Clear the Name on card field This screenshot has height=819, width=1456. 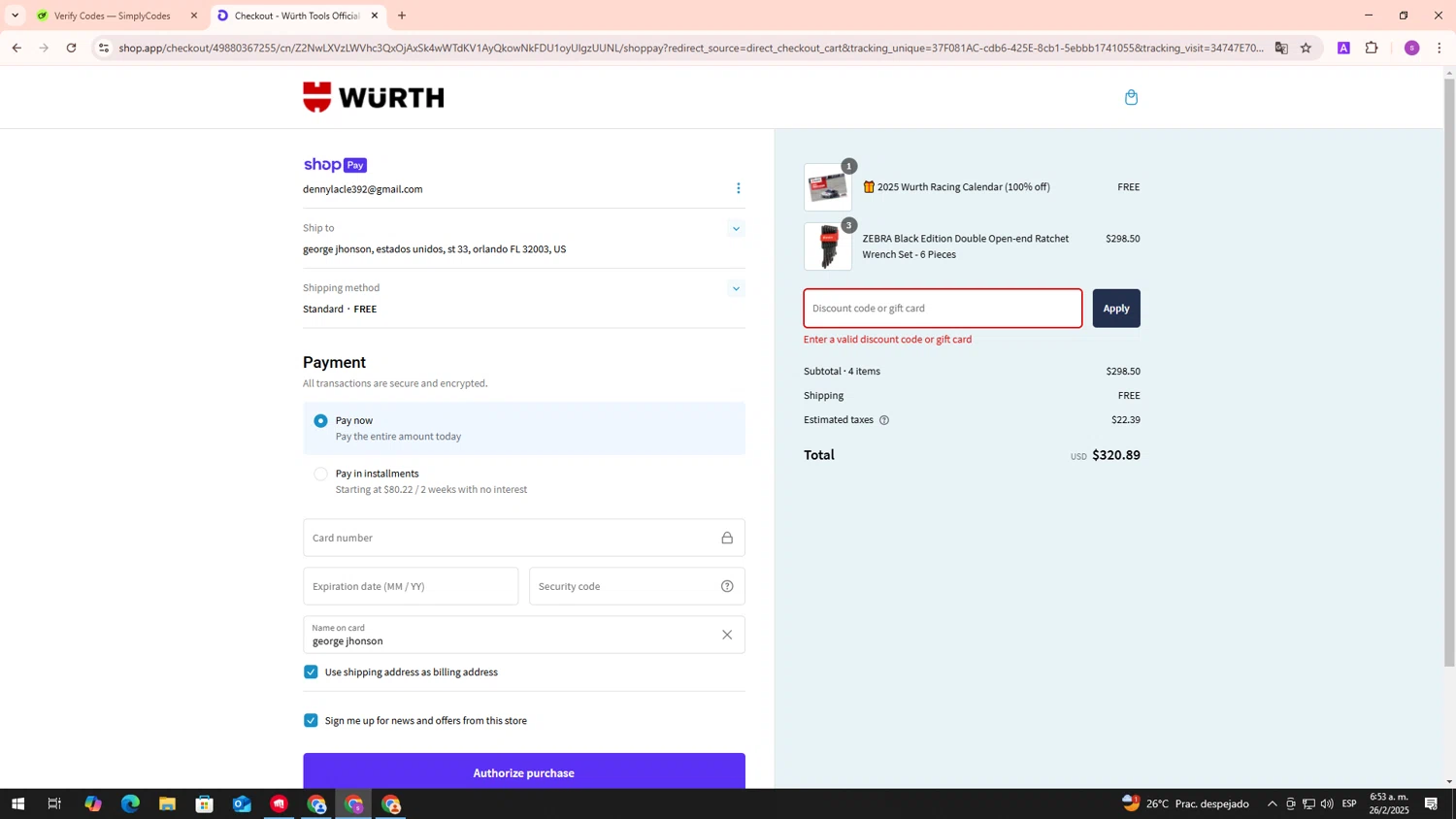click(x=727, y=635)
